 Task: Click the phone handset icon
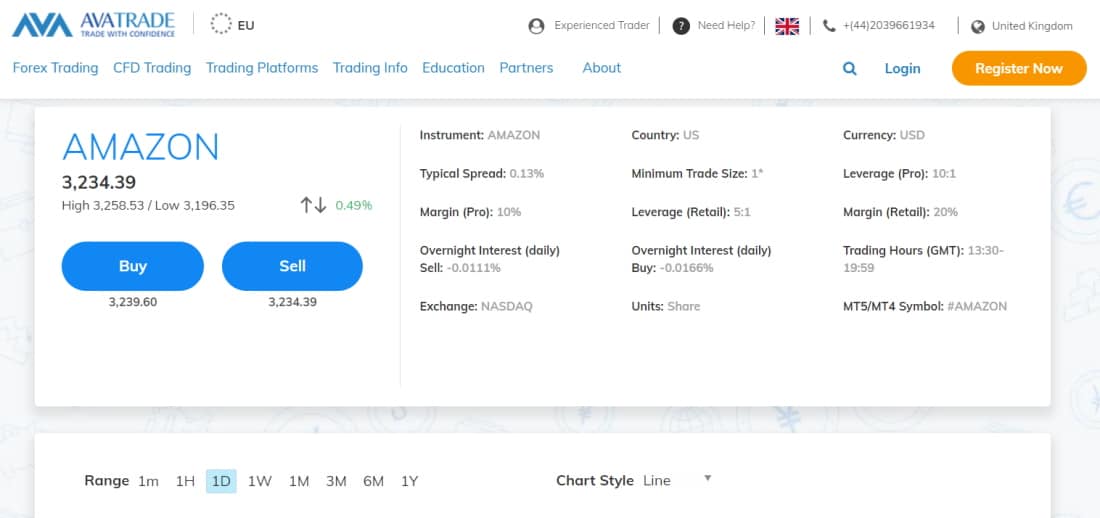pyautogui.click(x=829, y=26)
